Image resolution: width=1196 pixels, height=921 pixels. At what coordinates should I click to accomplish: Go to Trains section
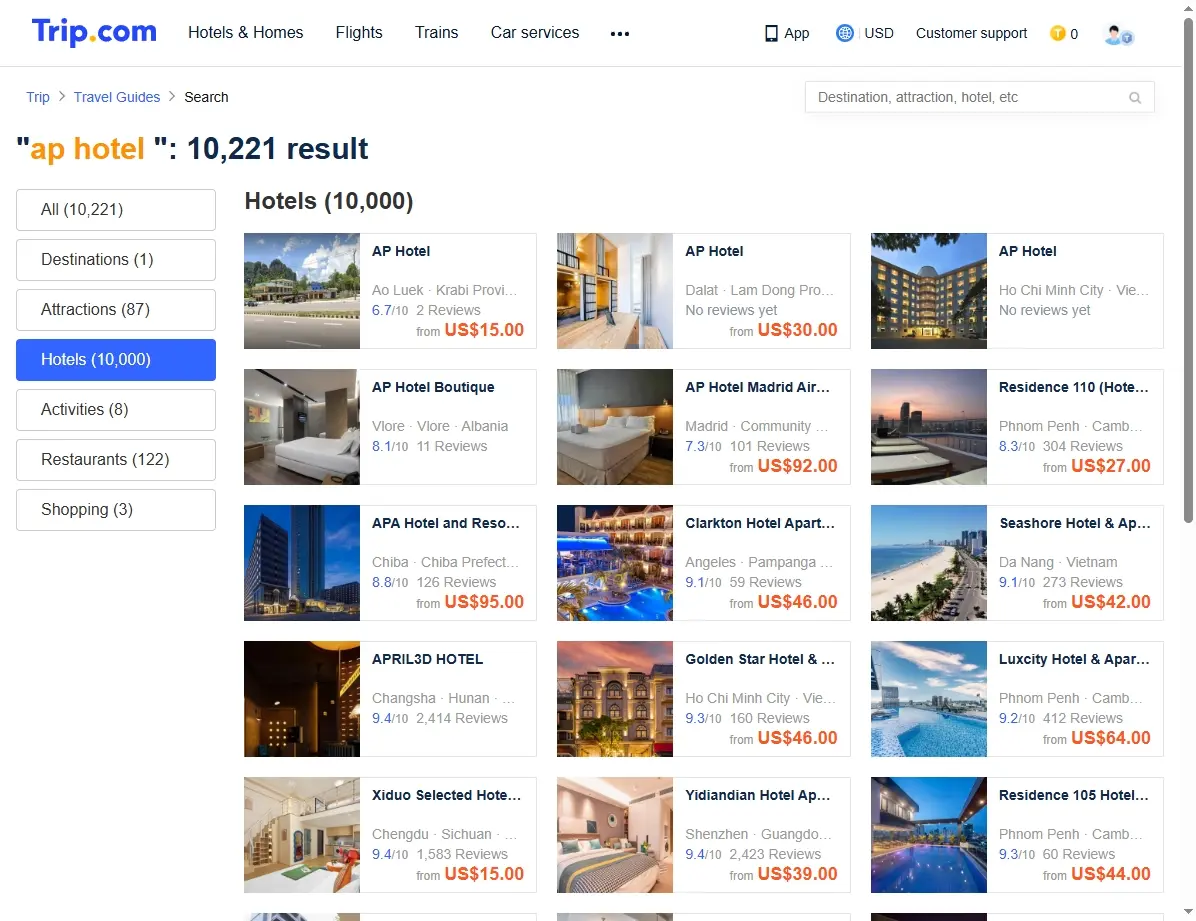point(436,33)
